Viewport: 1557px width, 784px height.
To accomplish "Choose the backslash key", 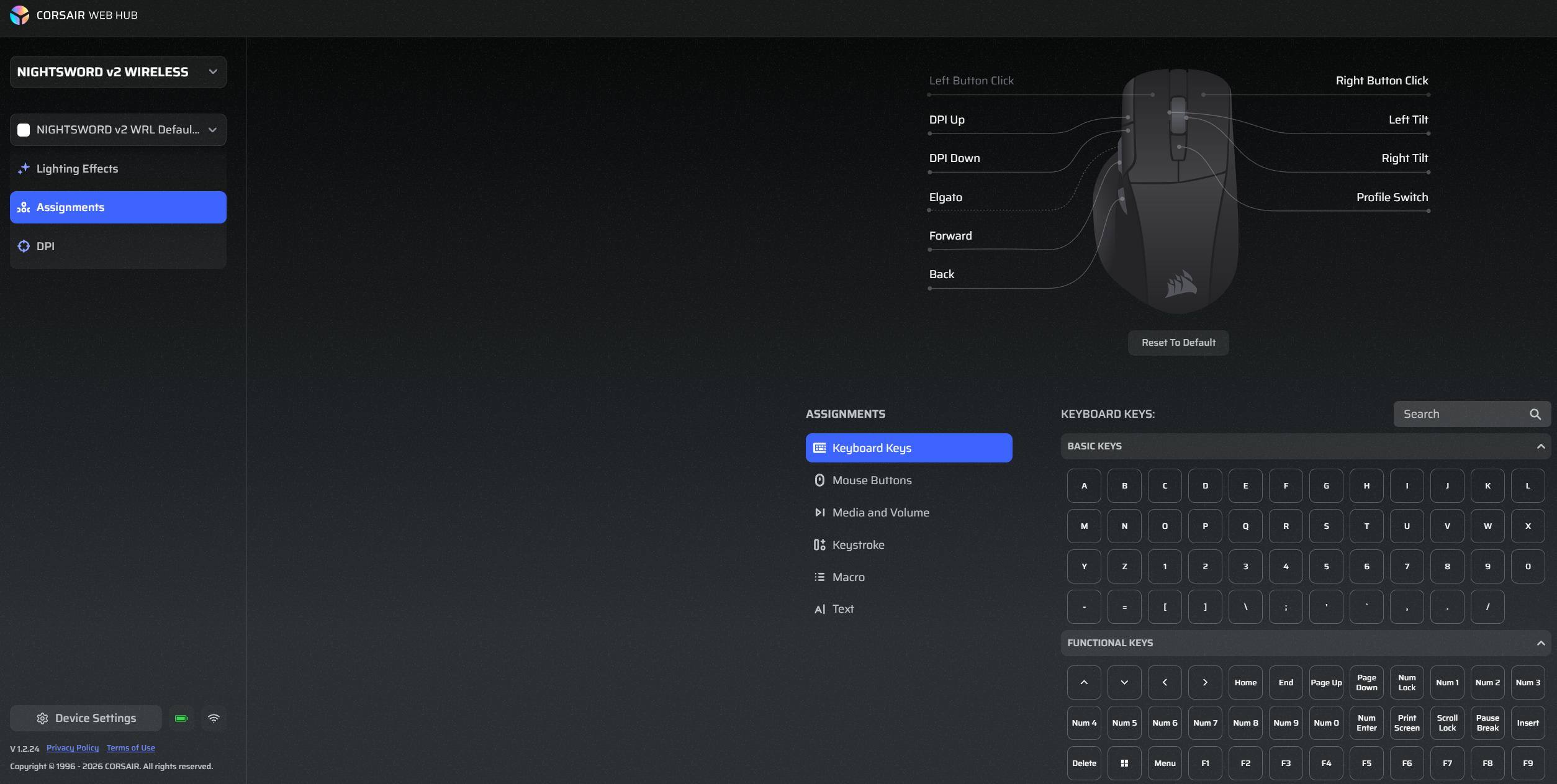I will (x=1245, y=606).
